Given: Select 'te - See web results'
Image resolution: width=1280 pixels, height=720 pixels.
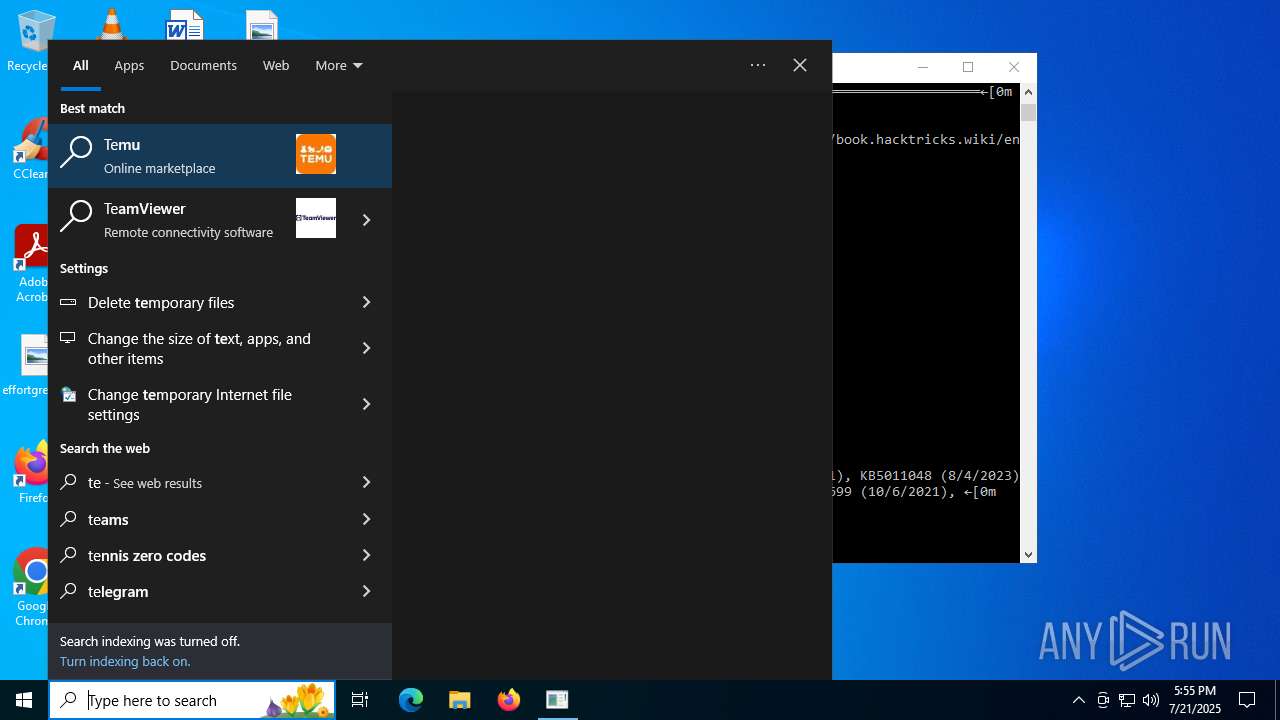Looking at the screenshot, I should tap(194, 482).
